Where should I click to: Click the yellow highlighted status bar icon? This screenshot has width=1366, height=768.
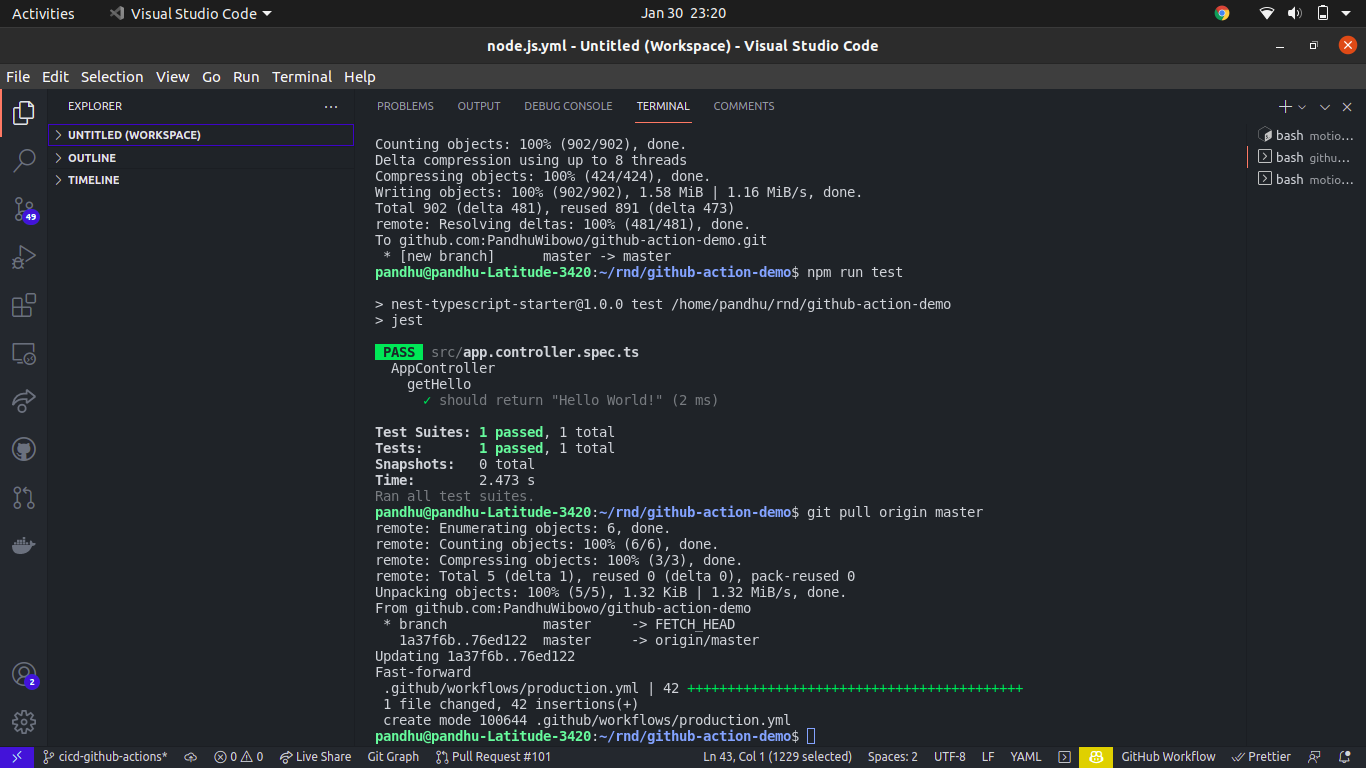pos(1096,757)
